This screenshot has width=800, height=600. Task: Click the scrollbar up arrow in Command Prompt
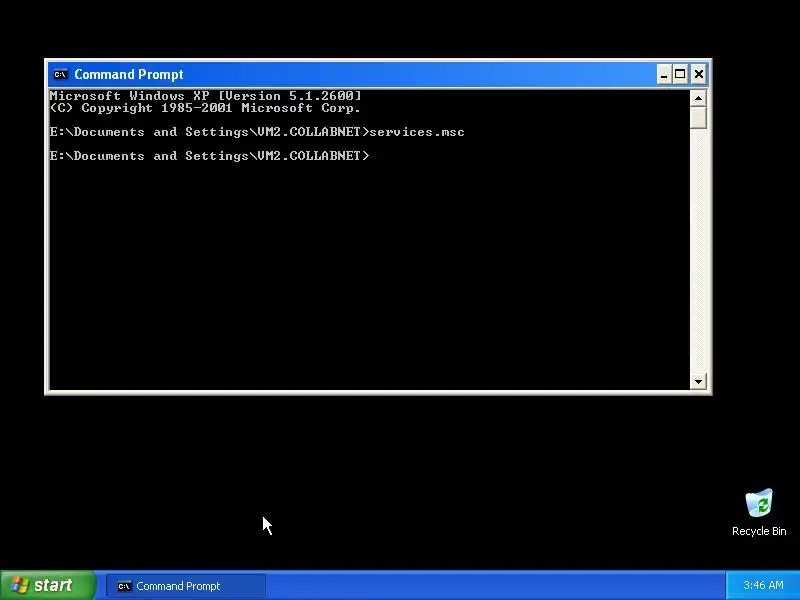coord(698,98)
